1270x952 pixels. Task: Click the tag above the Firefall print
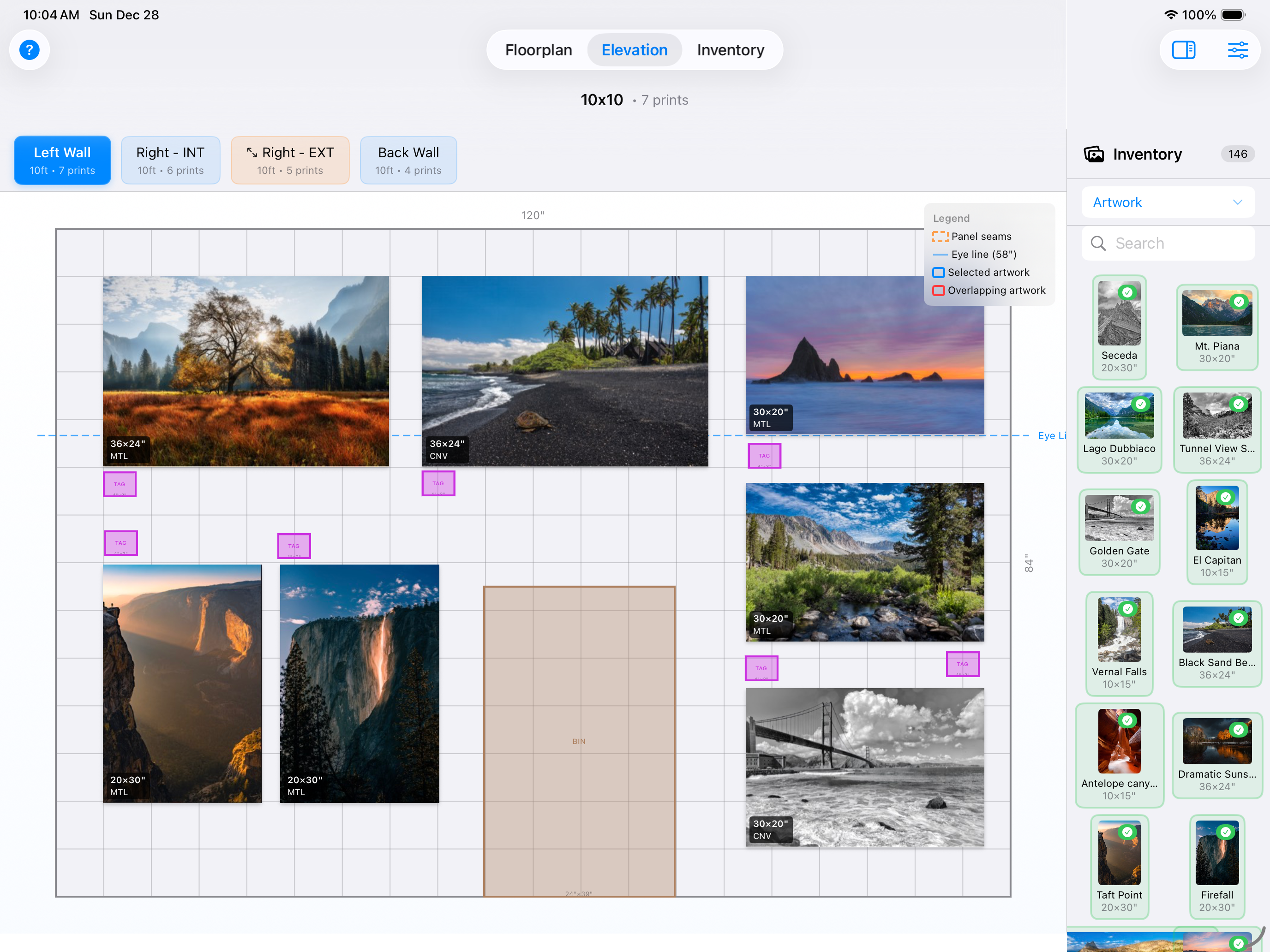click(x=294, y=546)
